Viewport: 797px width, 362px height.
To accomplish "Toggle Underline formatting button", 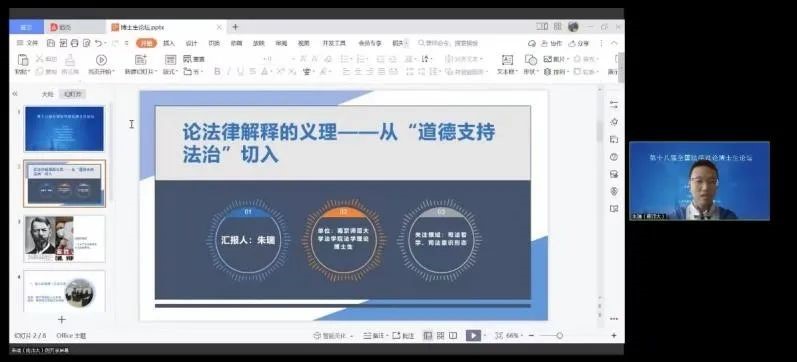I will tap(240, 72).
